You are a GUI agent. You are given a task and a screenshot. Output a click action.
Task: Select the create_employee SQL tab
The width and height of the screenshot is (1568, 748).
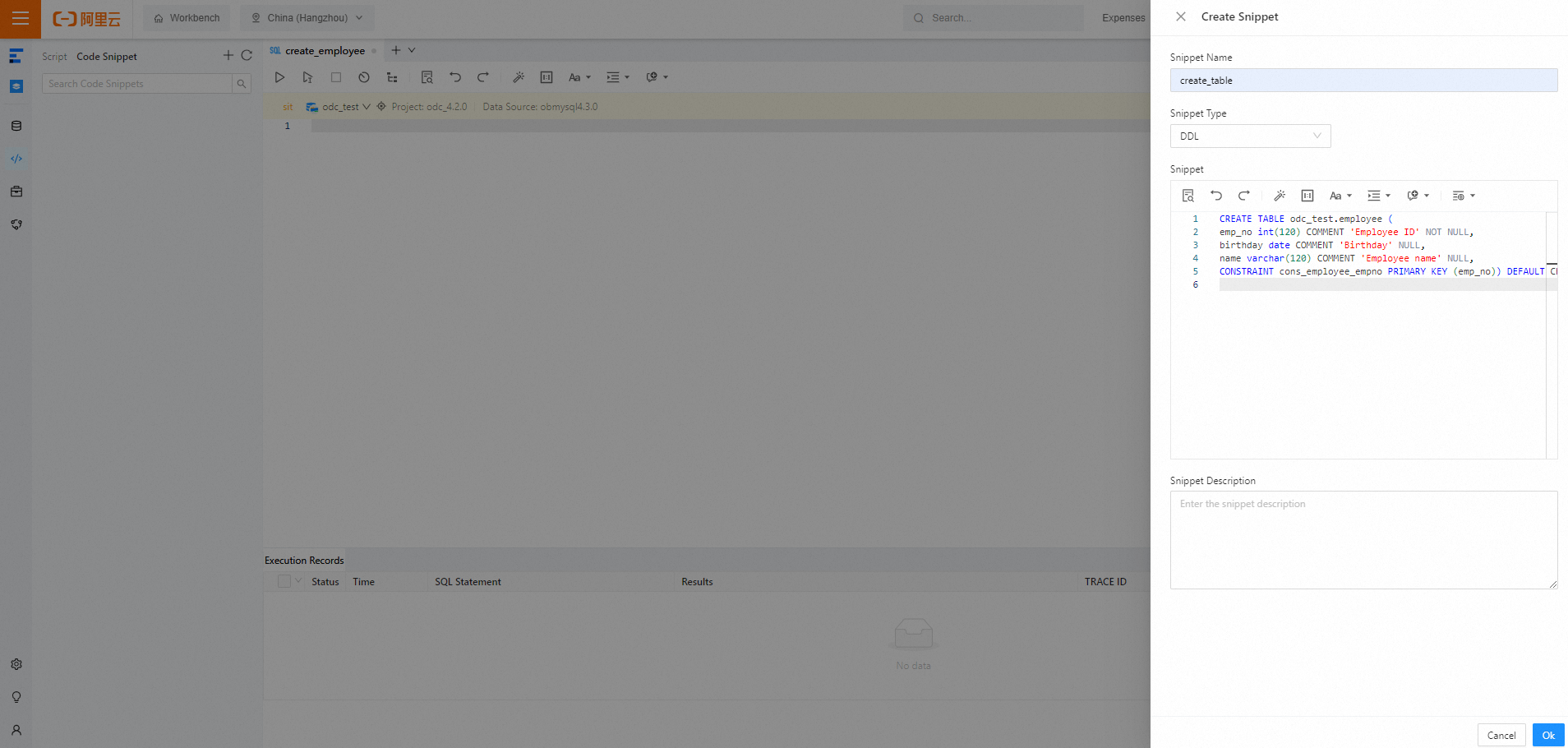click(323, 51)
